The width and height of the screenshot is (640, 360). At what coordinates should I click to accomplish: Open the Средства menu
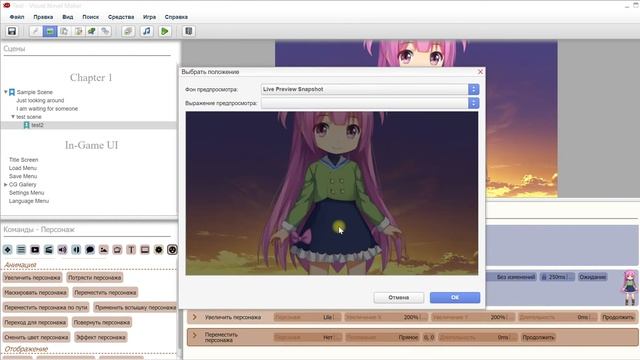coord(121,17)
